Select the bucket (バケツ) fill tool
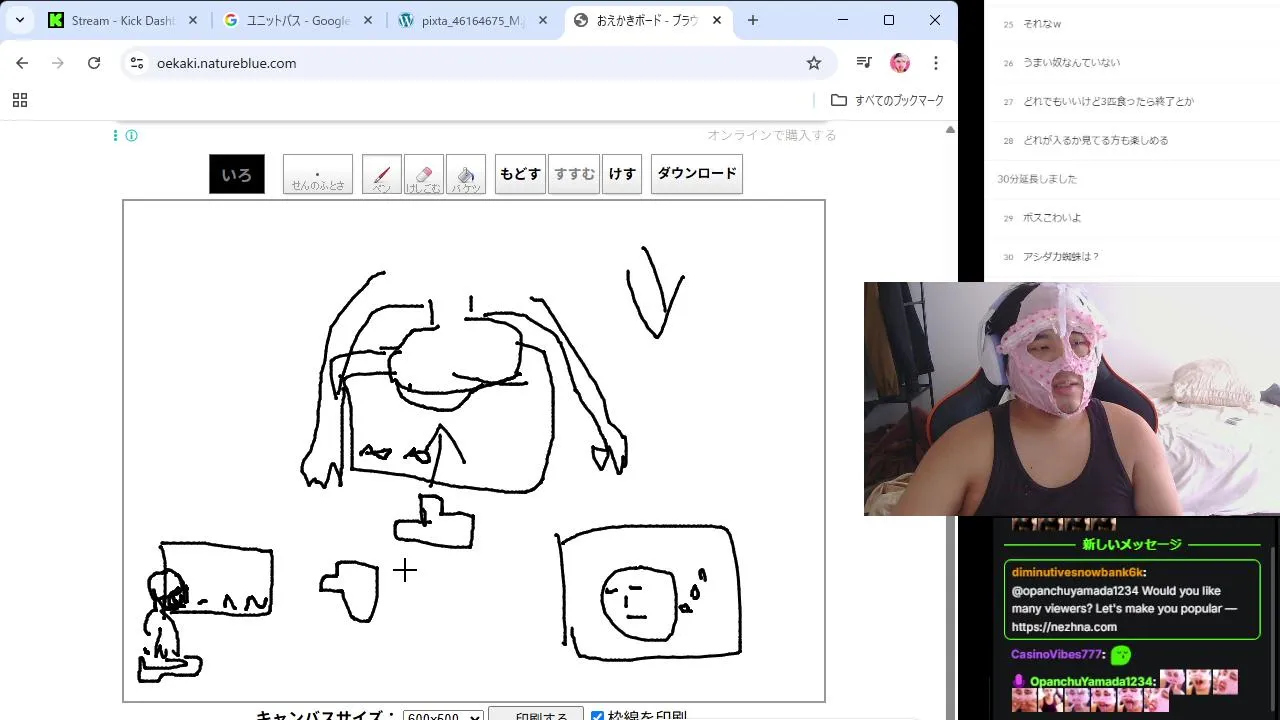 (x=466, y=174)
